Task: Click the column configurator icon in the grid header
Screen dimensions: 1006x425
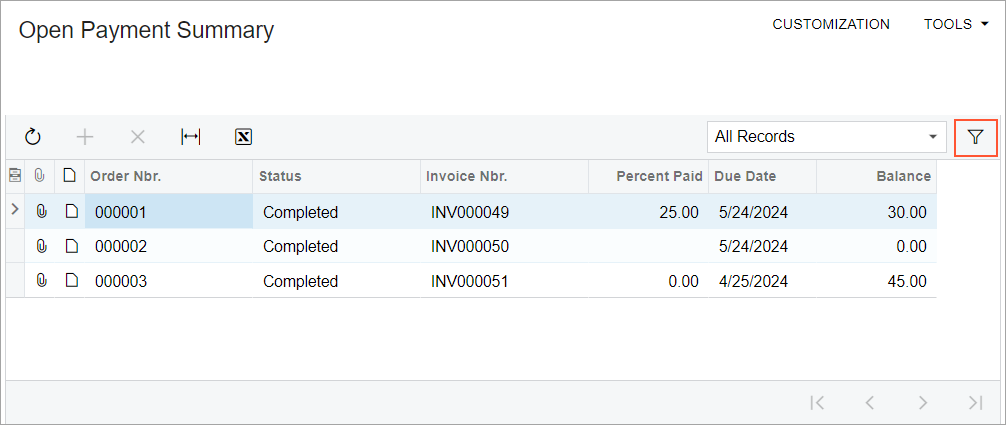Action: [15, 176]
